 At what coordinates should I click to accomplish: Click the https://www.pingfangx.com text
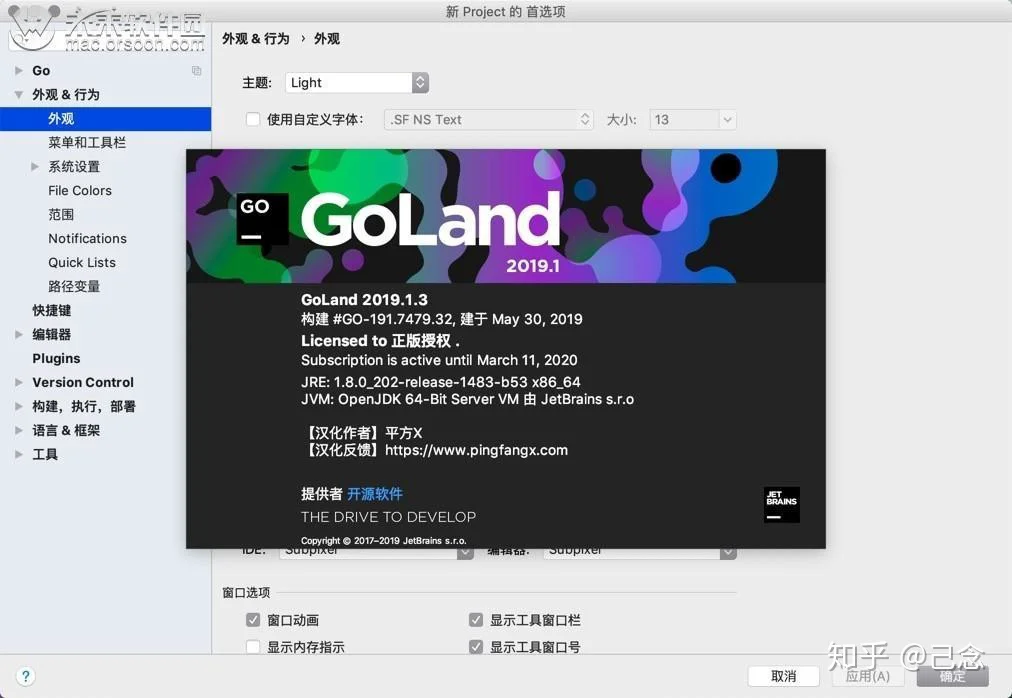tap(476, 450)
